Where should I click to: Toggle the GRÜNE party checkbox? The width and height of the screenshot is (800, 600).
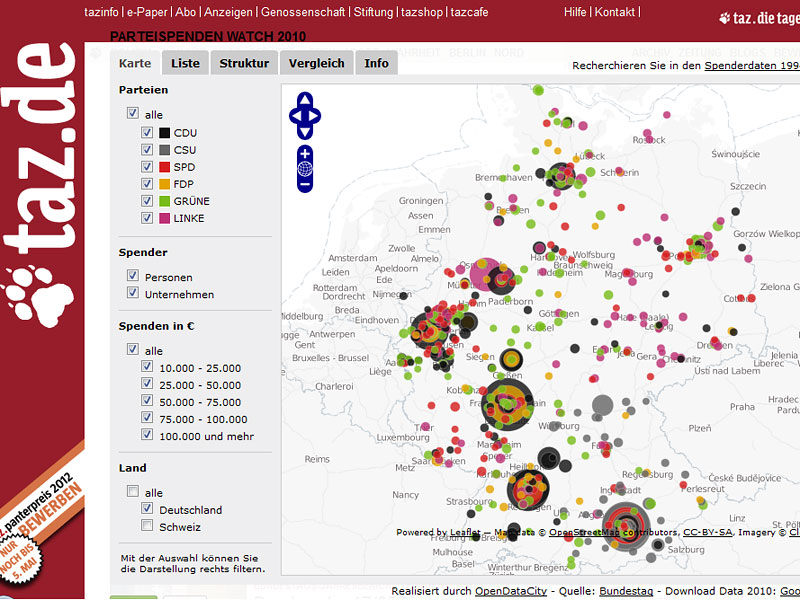point(147,201)
